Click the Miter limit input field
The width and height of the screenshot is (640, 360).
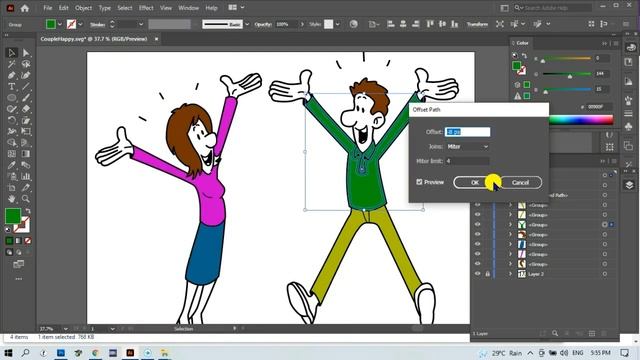point(467,161)
